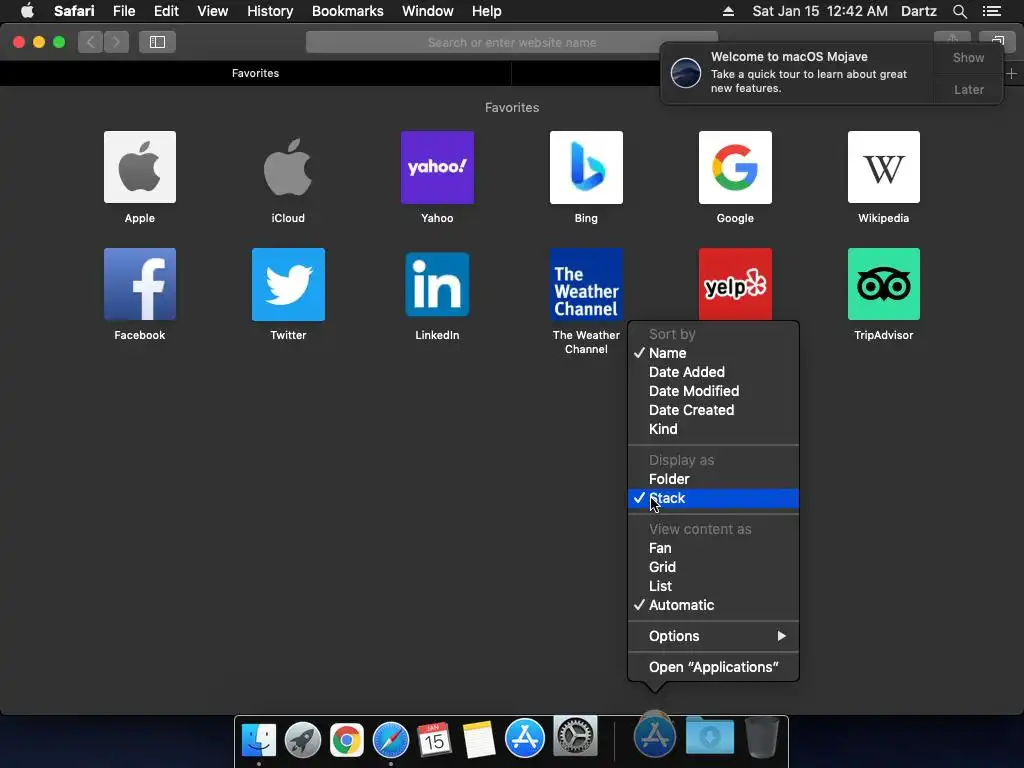Open the History menu
The image size is (1024, 768).
tap(270, 11)
